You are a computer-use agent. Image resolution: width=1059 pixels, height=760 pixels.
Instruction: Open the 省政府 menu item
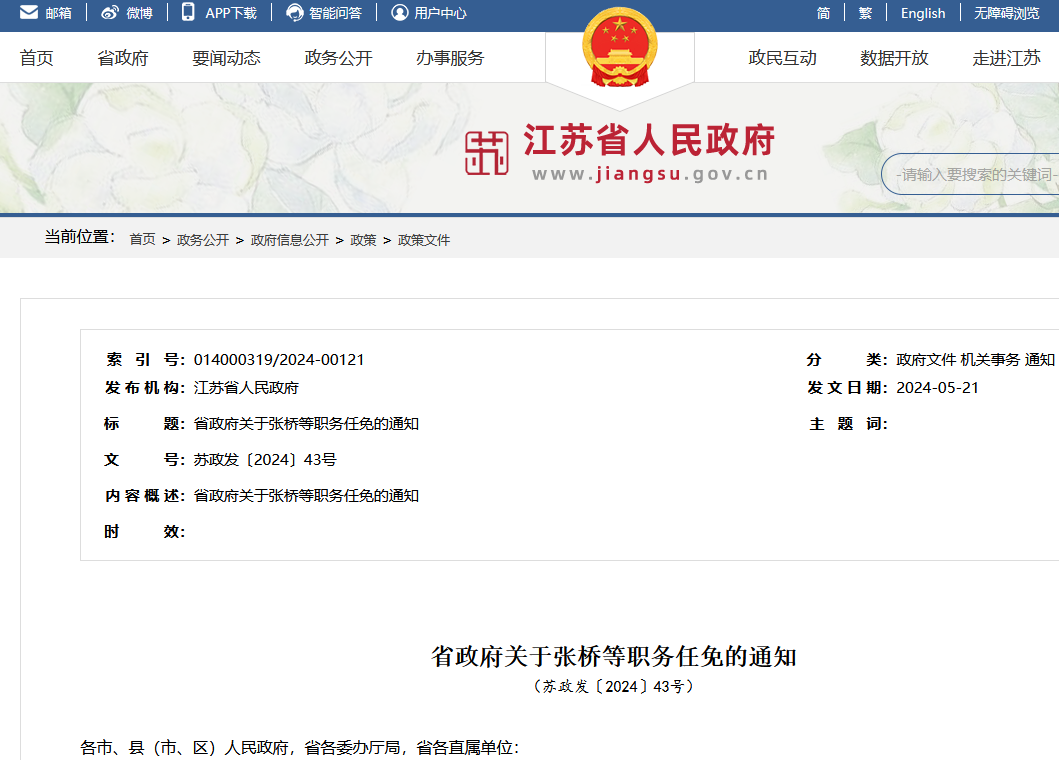point(123,58)
